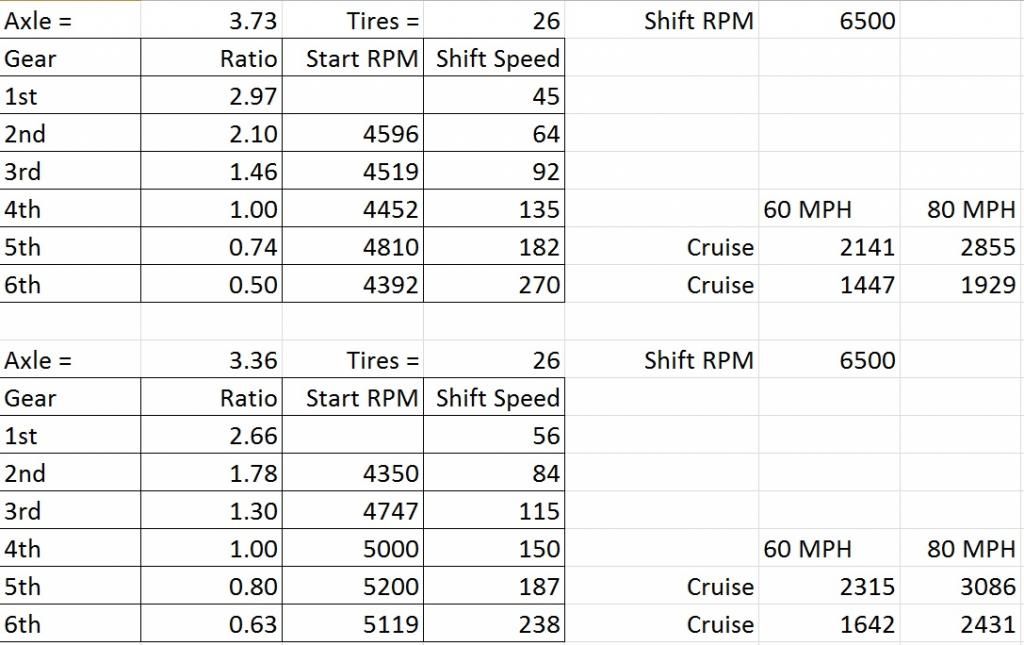The height and width of the screenshot is (645, 1024).
Task: Click the shift speed cell showing 238
Action: (539, 625)
